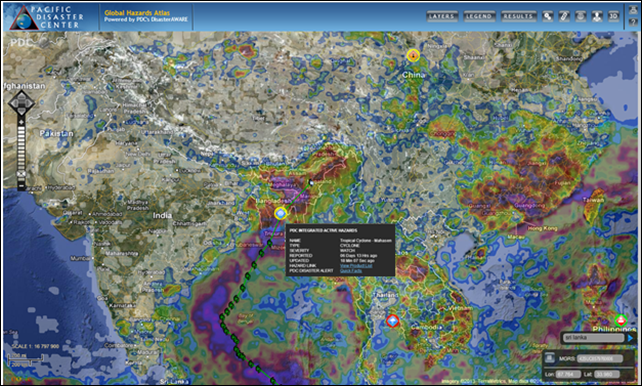Open the LAYERS panel

[x=442, y=16]
